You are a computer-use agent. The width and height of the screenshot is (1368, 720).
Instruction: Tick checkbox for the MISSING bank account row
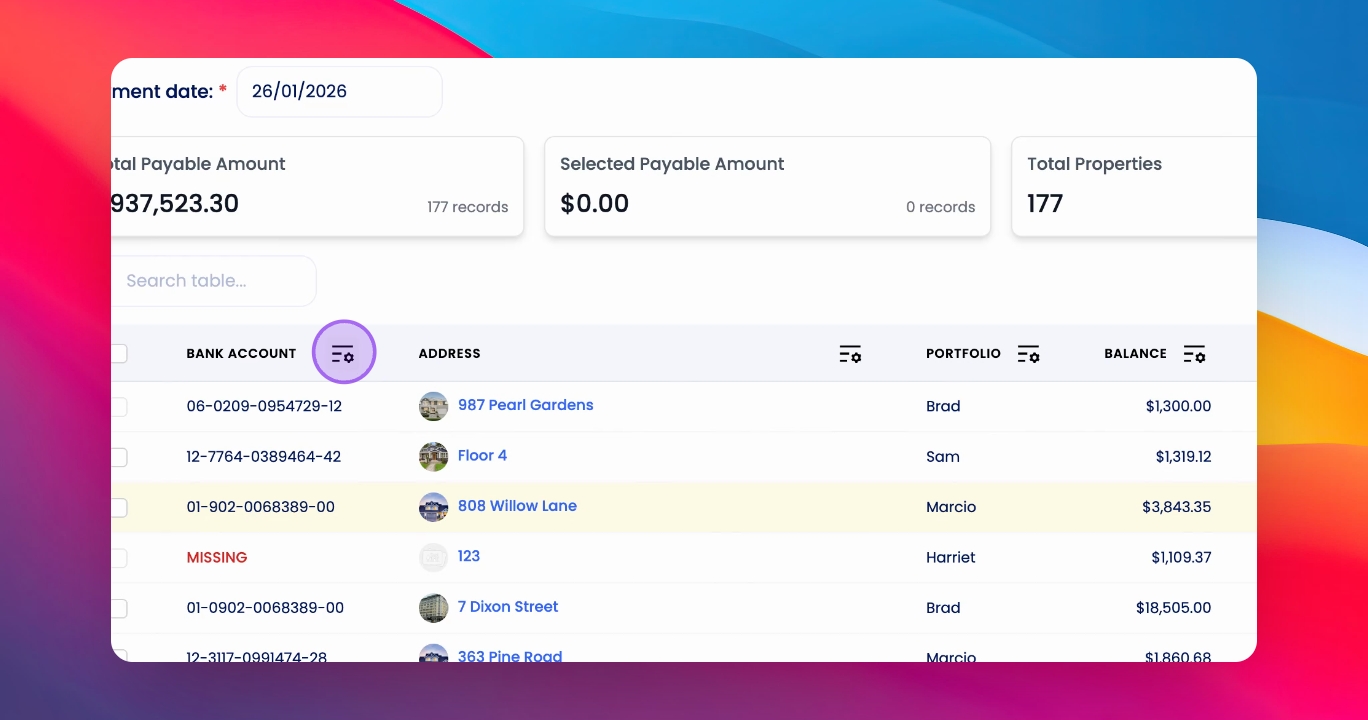[119, 558]
